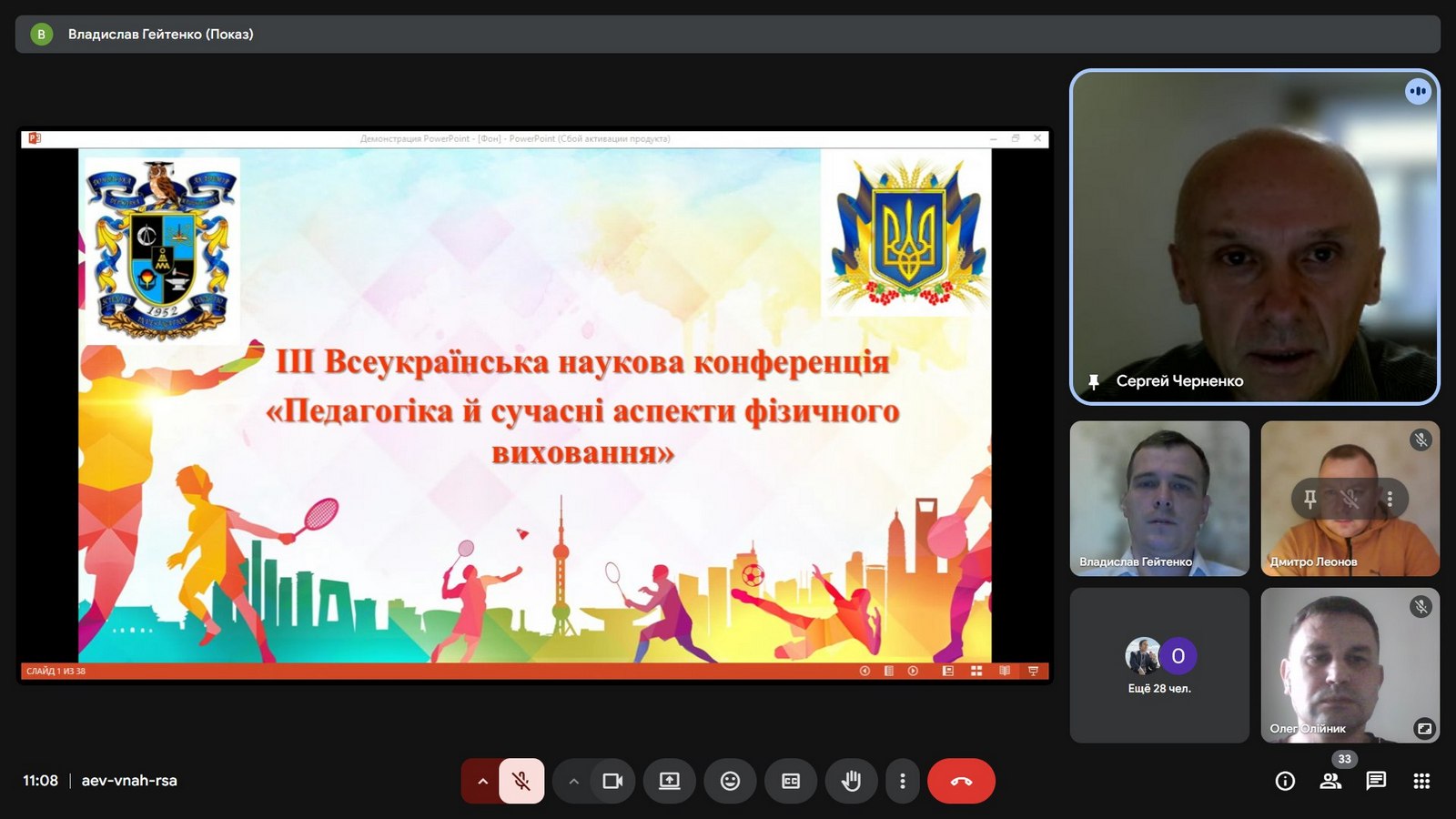Open the activities grid icon

coord(1421,781)
